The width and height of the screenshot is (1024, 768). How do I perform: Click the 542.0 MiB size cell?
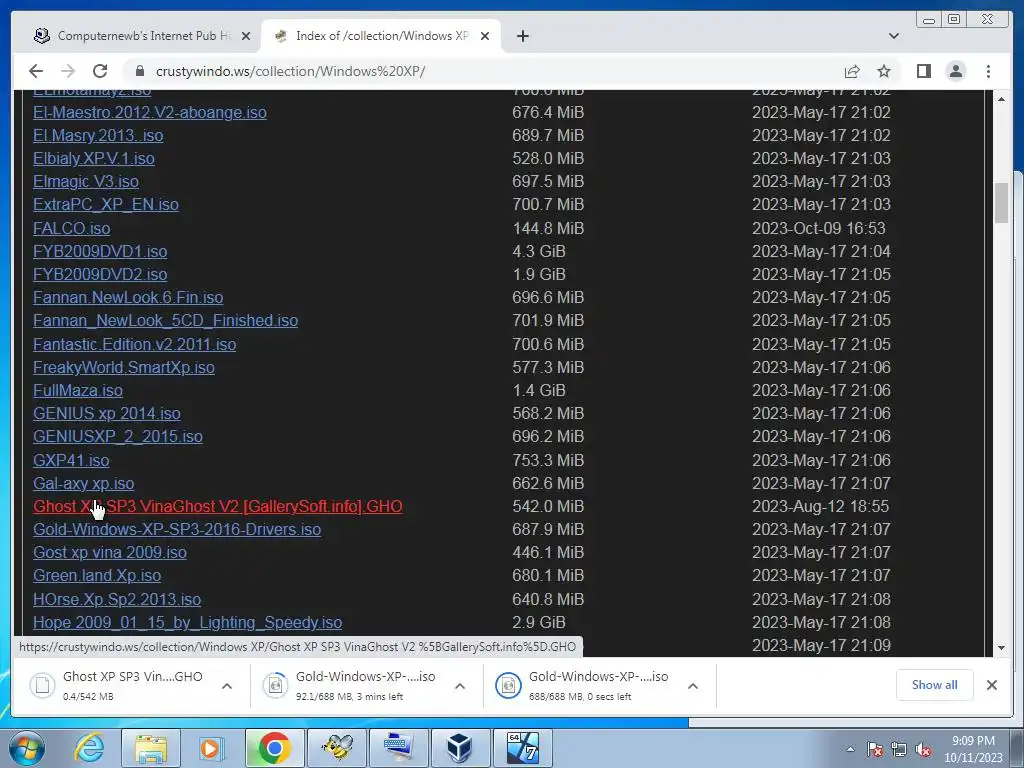(548, 506)
